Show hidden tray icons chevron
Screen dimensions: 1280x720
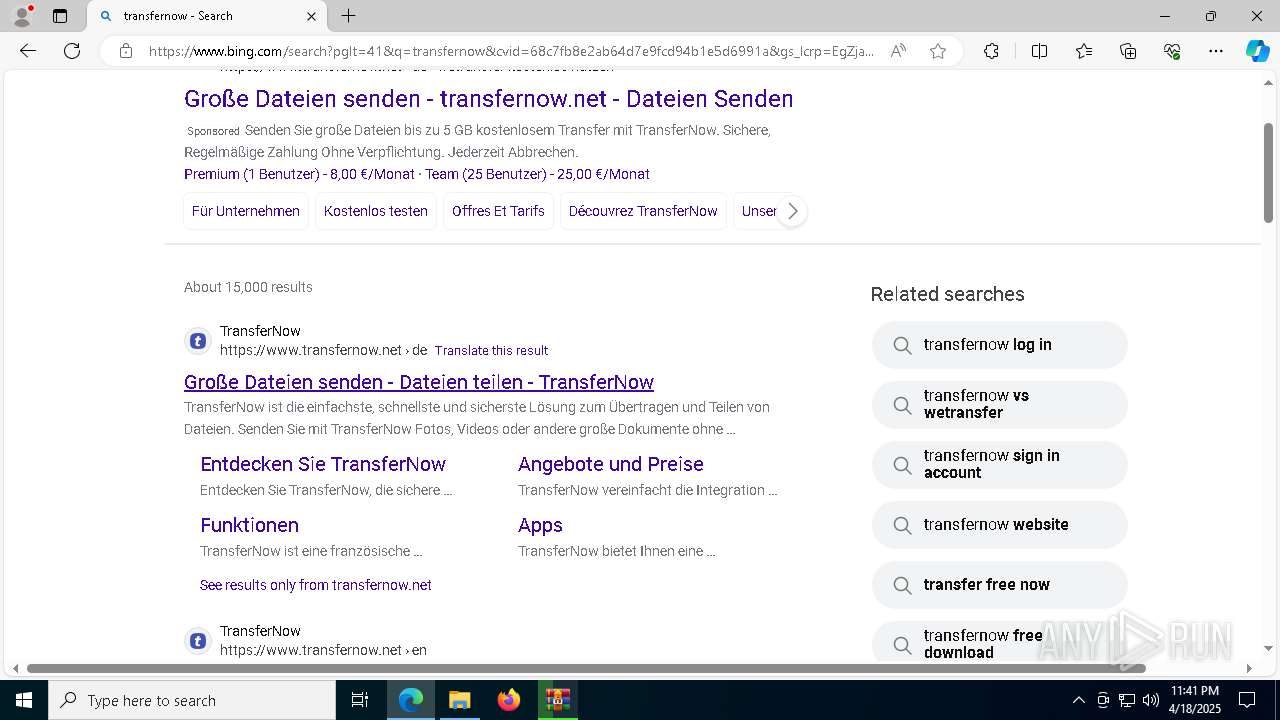coord(1078,700)
